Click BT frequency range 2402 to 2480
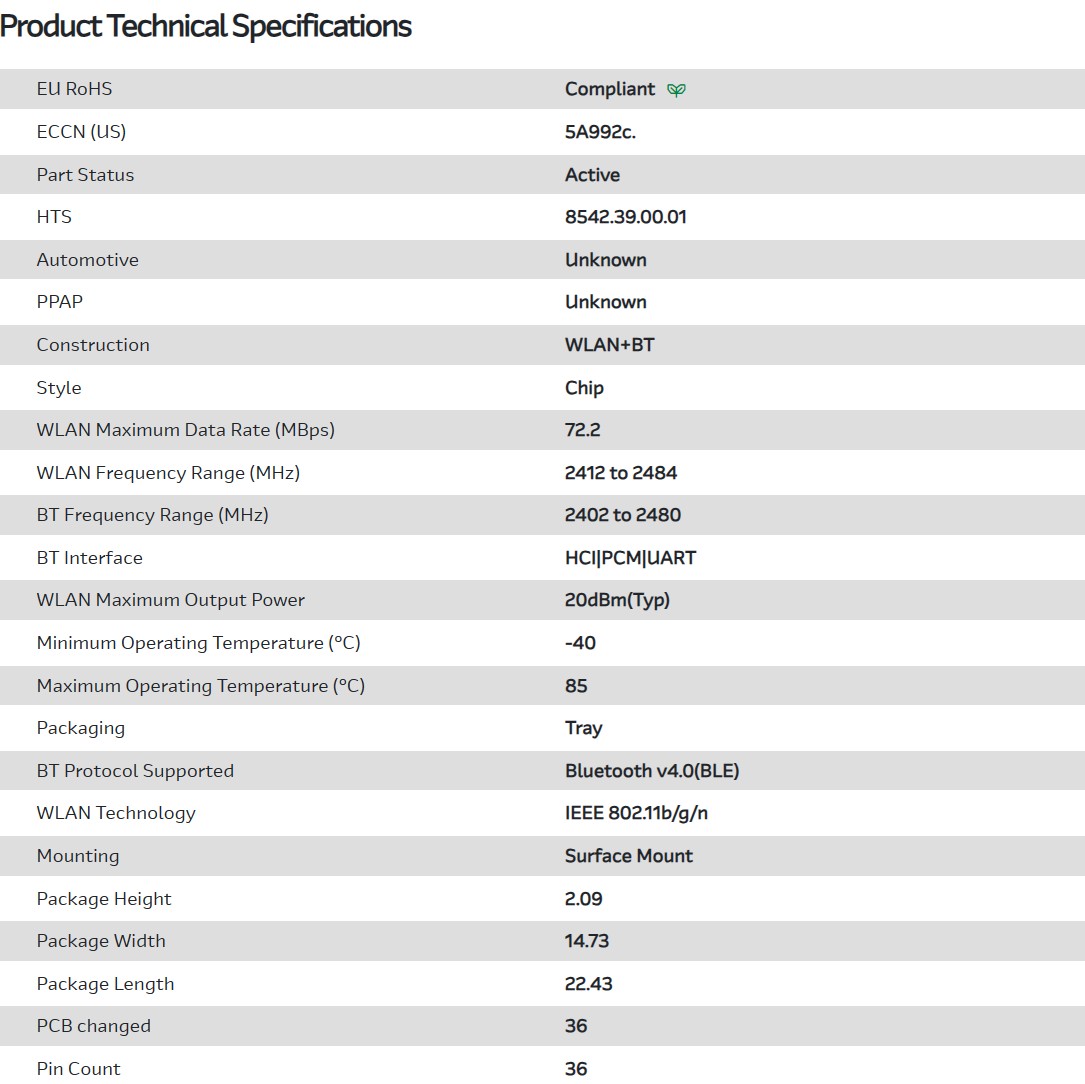The height and width of the screenshot is (1084, 1085). pyautogui.click(x=622, y=515)
